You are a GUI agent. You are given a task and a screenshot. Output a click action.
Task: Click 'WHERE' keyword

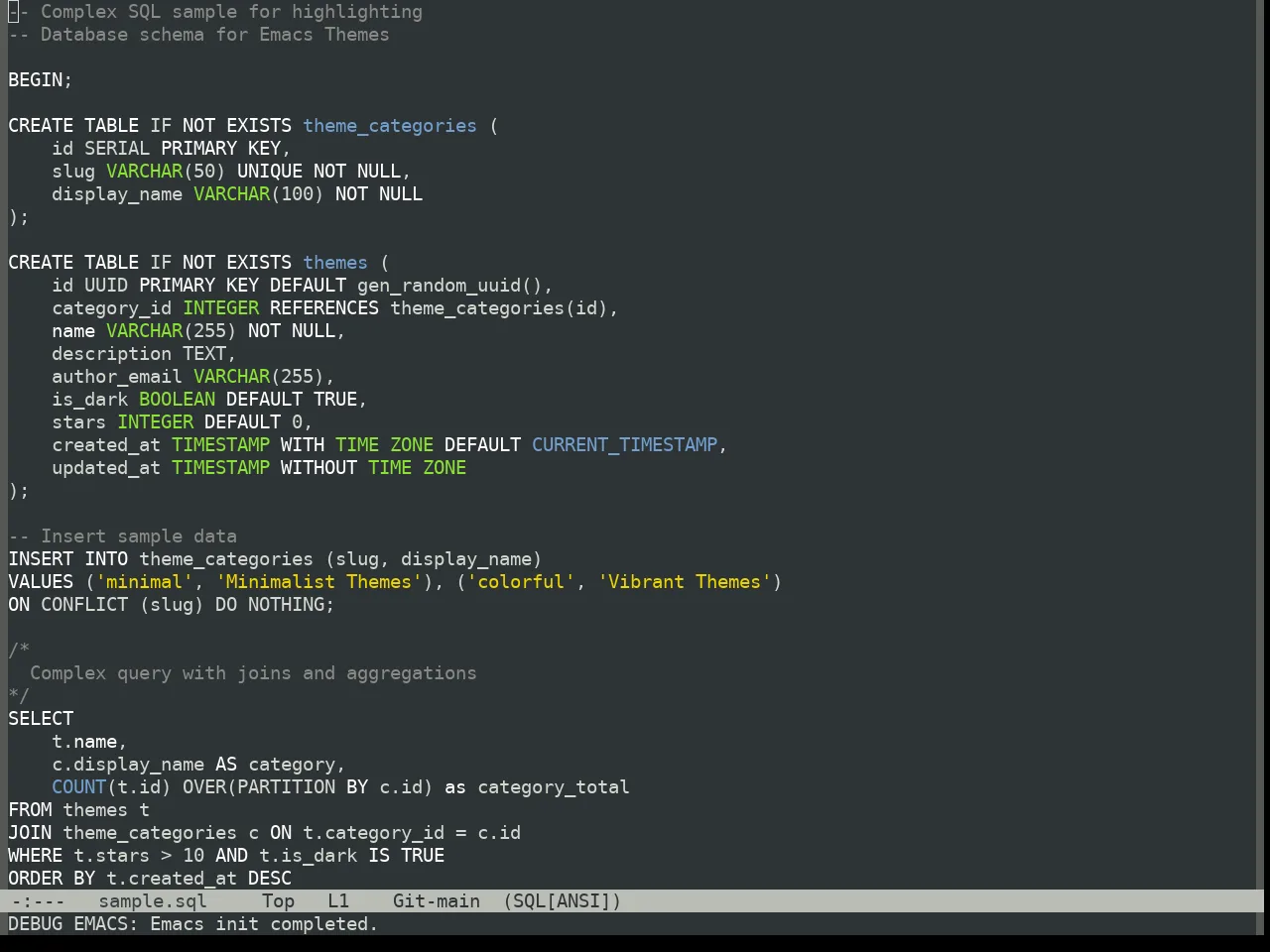pyautogui.click(x=36, y=856)
